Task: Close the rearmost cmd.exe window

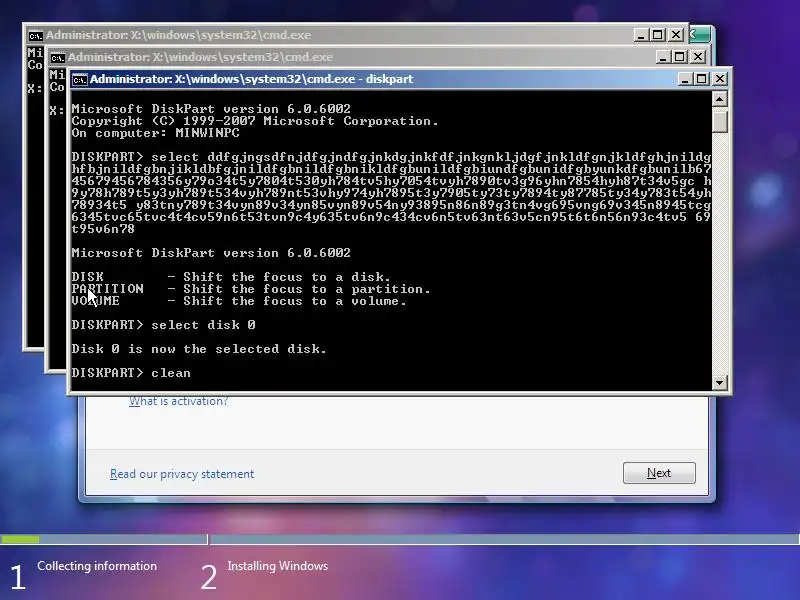Action: coord(676,35)
